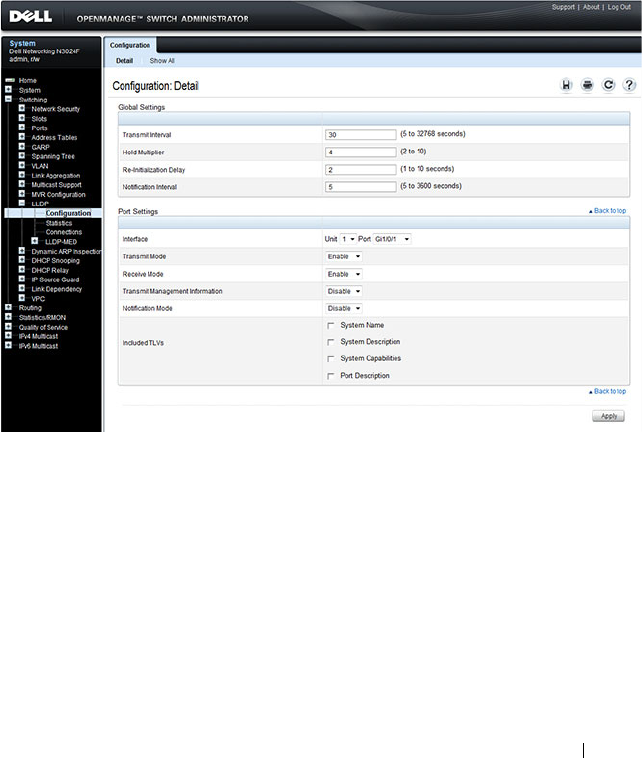
Task: Click the Home tree item
Action: [28, 80]
